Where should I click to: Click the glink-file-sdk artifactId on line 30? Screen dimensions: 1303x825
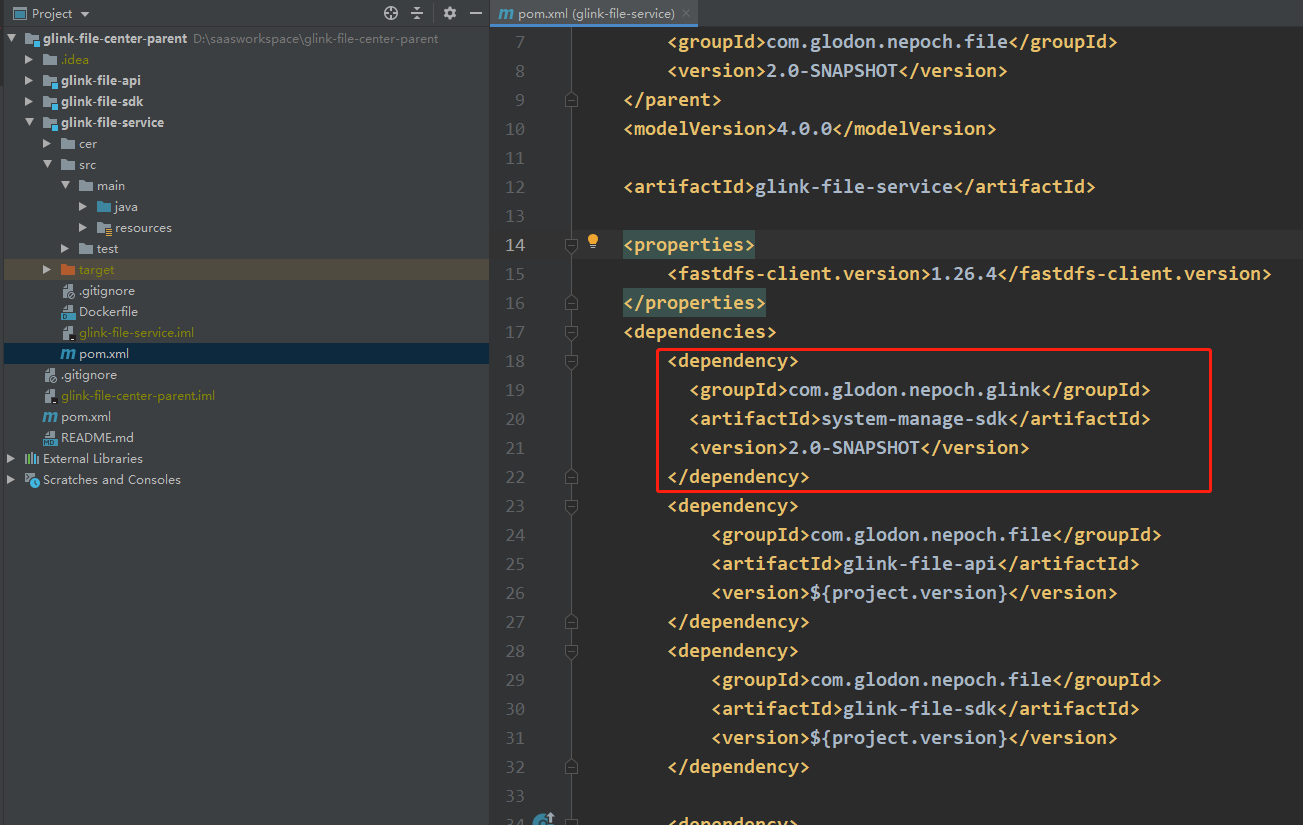click(x=920, y=708)
